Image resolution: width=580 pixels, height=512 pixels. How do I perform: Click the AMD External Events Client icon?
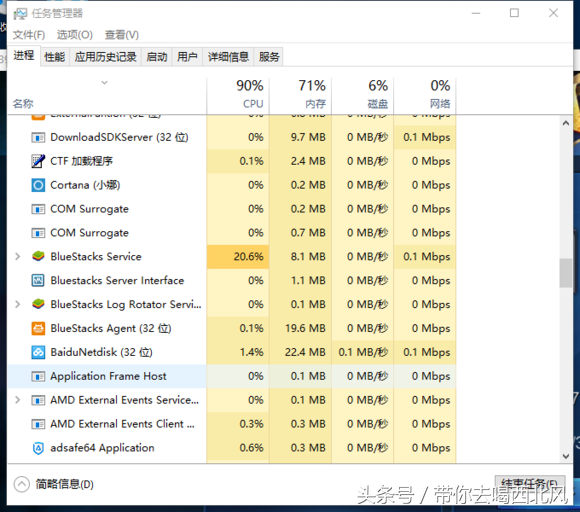click(38, 424)
